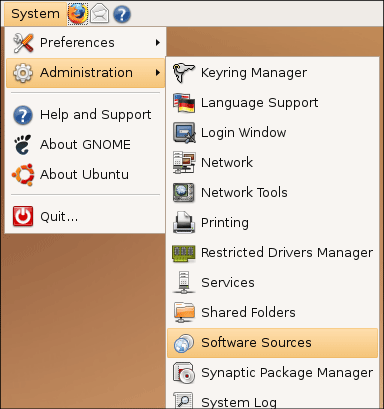The height and width of the screenshot is (409, 384).
Task: Open the mail client panel icon
Action: 99,14
